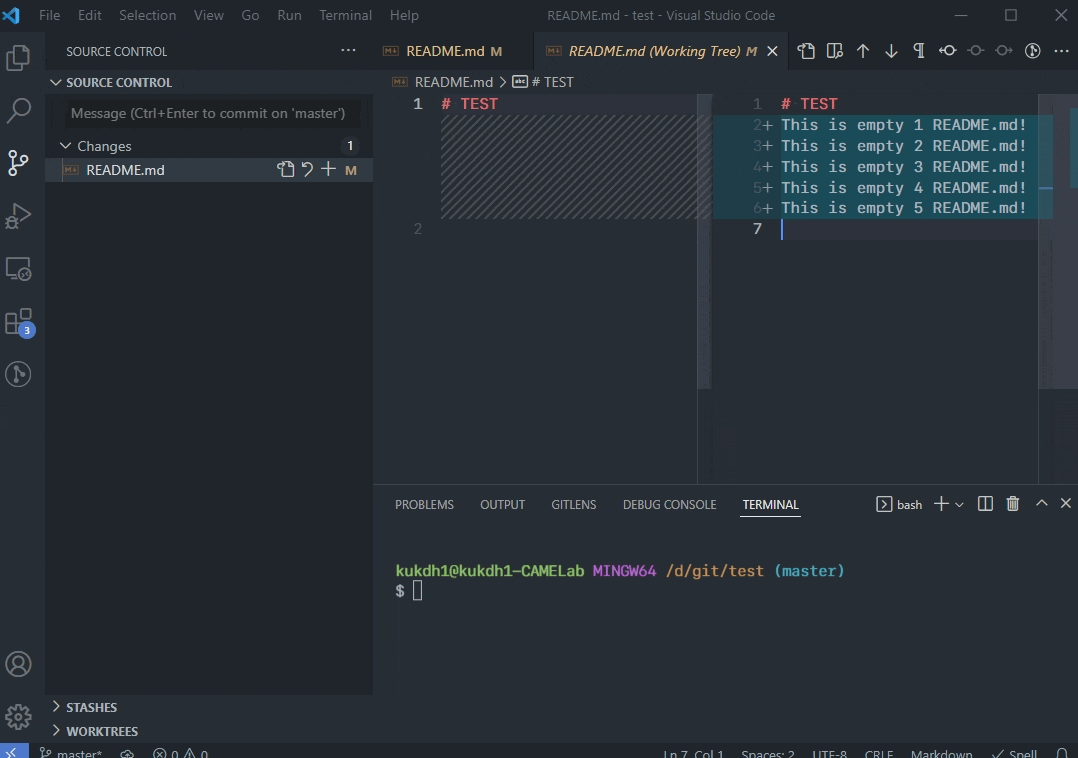
Task: Click Open File icon on README.md row
Action: pyautogui.click(x=285, y=169)
